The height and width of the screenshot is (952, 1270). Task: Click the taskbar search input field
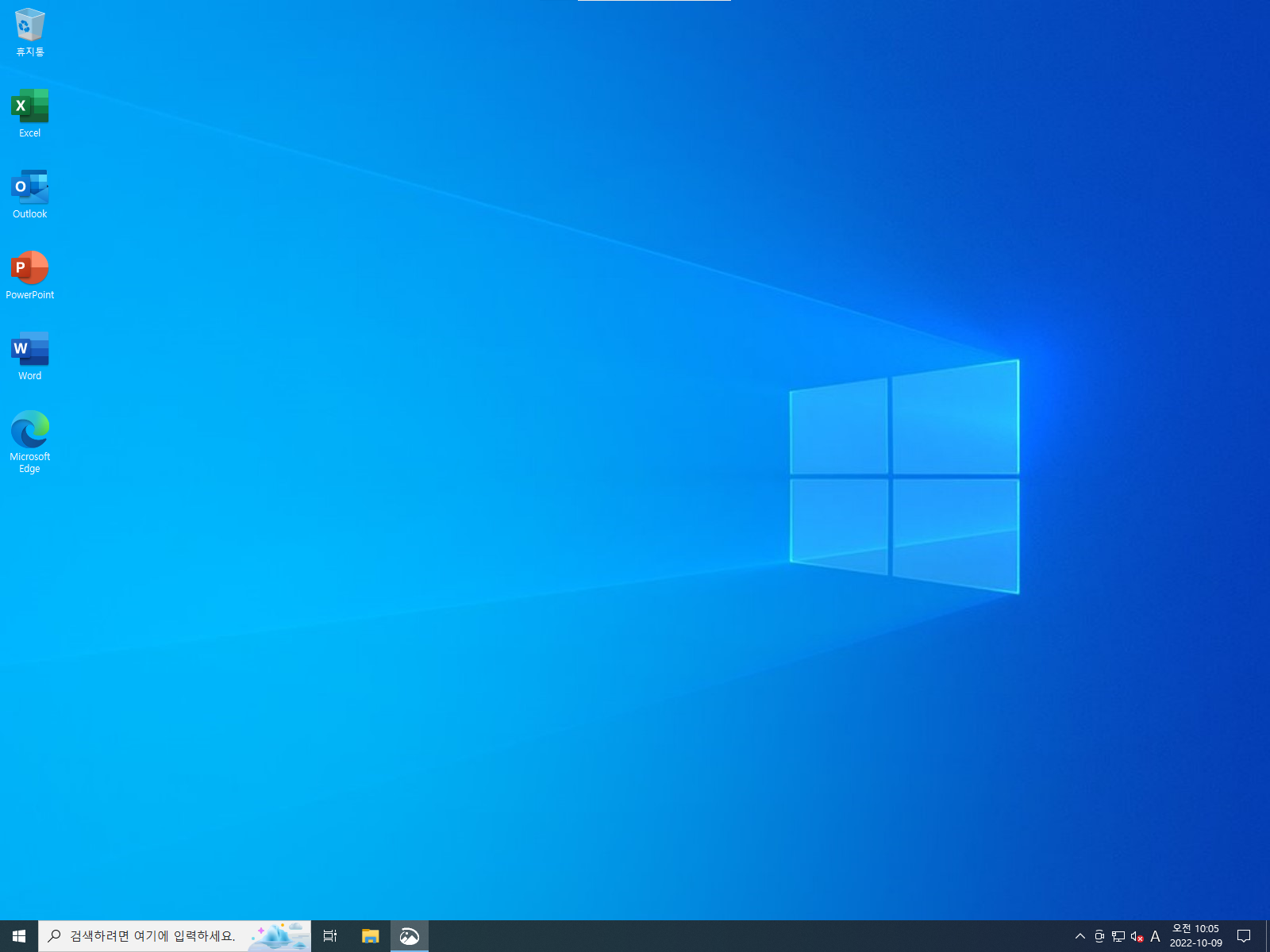(x=175, y=936)
